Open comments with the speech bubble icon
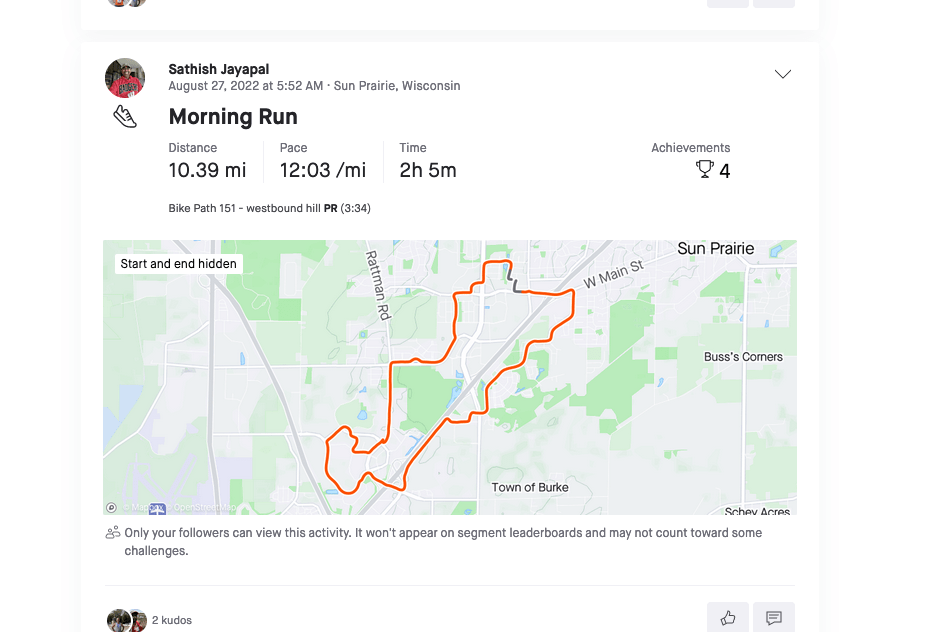Viewport: 951px width, 632px height. [773, 618]
